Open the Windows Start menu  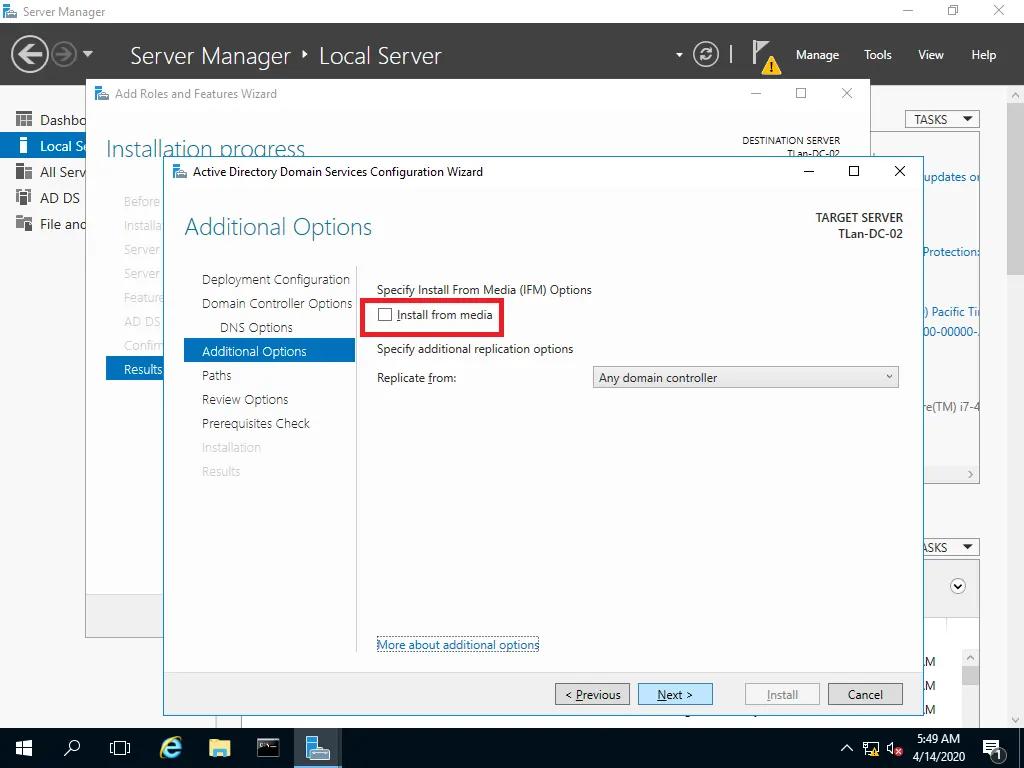click(x=24, y=748)
